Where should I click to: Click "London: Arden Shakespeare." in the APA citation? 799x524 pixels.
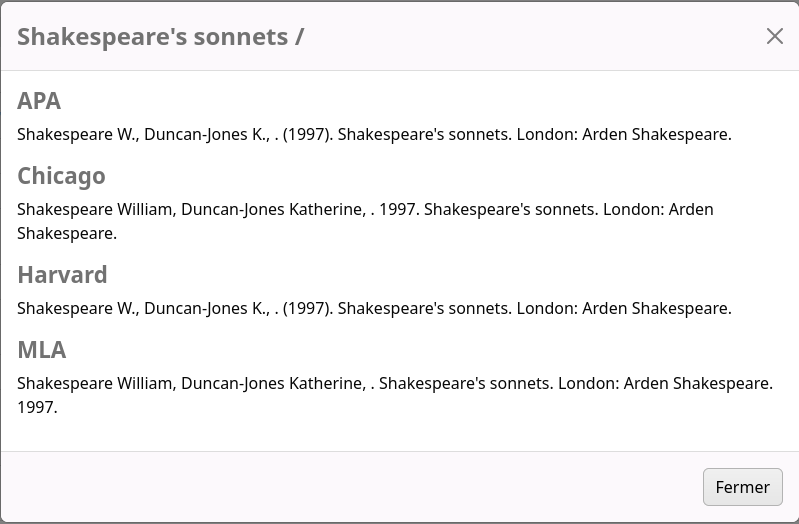(624, 134)
